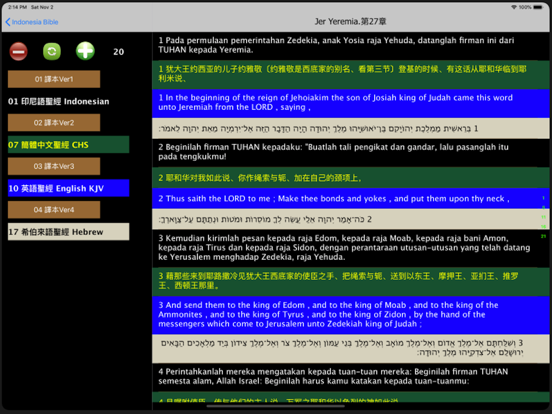The image size is (552, 414).
Task: Select Indonesian verse 1 about Zedekia
Action: point(350,45)
